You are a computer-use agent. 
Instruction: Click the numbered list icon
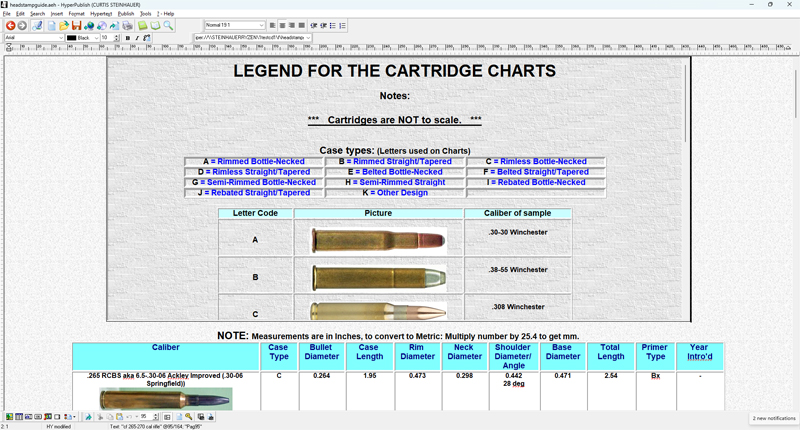[x=342, y=26]
